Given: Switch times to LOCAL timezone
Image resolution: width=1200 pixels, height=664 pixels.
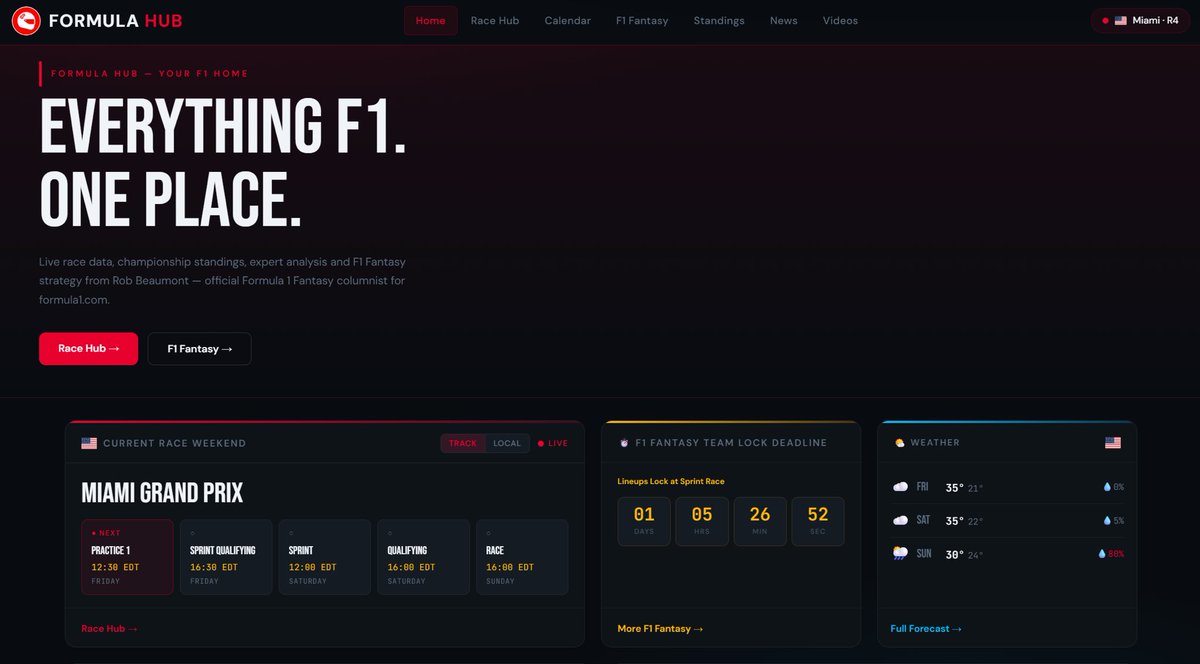Looking at the screenshot, I should click(x=507, y=443).
